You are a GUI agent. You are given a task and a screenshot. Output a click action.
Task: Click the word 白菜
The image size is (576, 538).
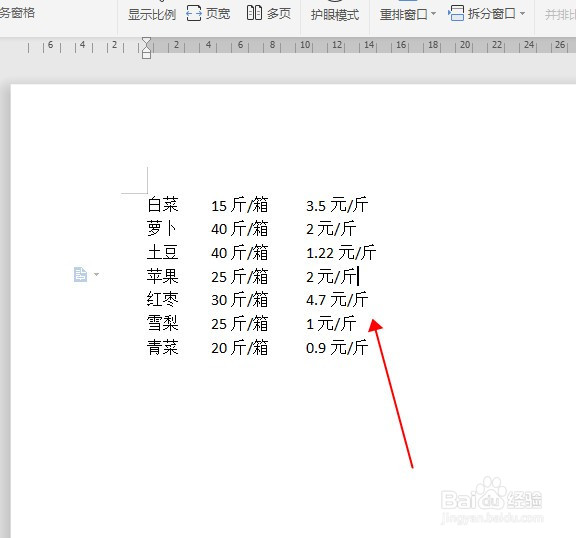pos(163,205)
